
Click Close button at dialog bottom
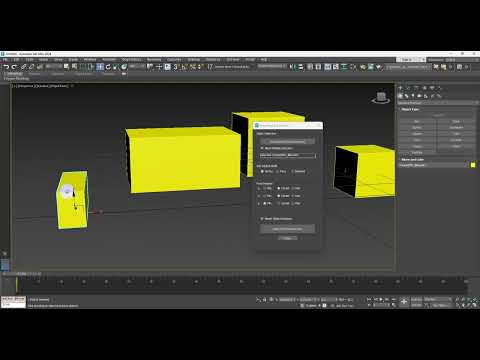(287, 238)
